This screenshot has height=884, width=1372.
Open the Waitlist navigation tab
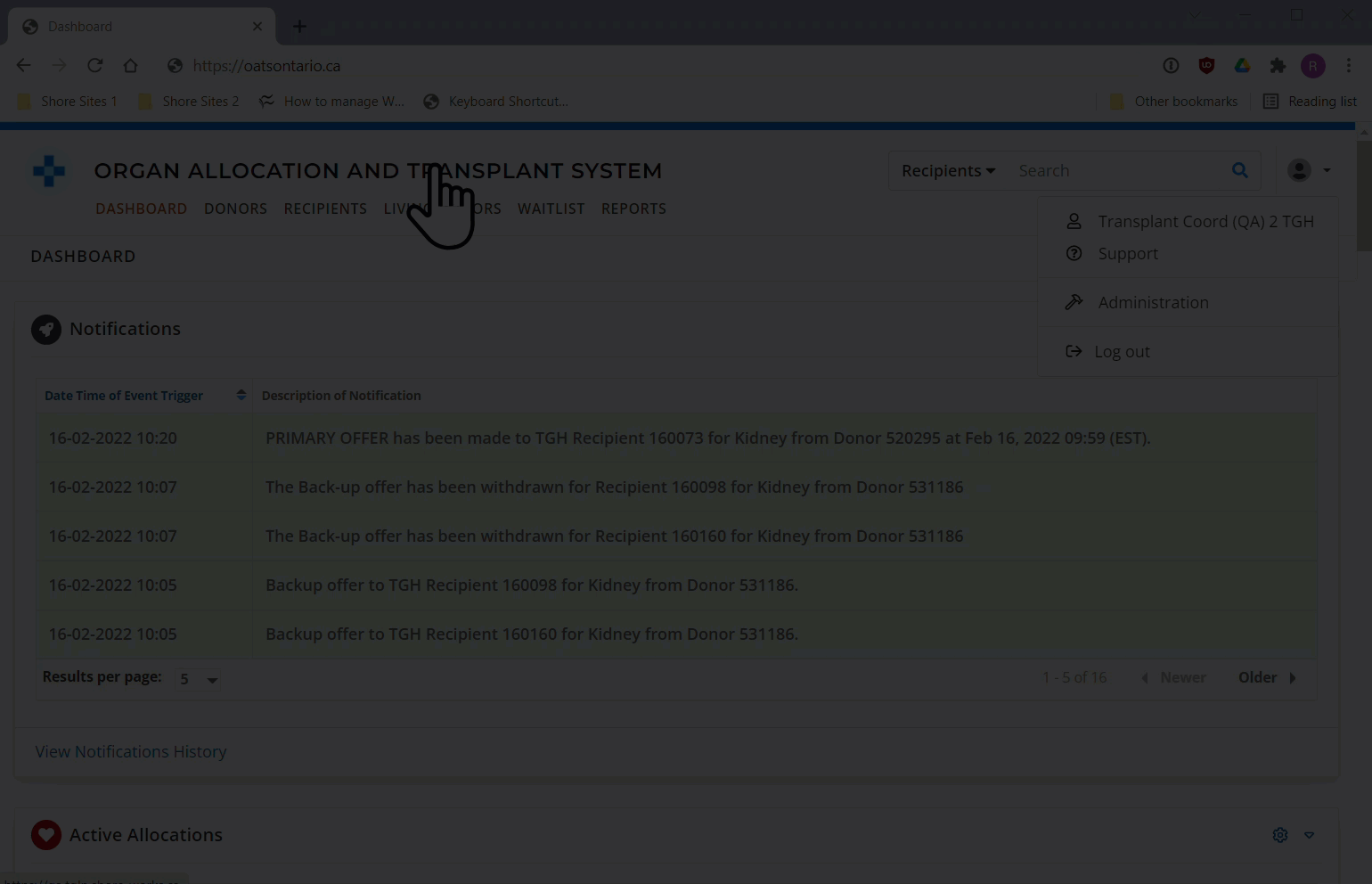tap(551, 209)
